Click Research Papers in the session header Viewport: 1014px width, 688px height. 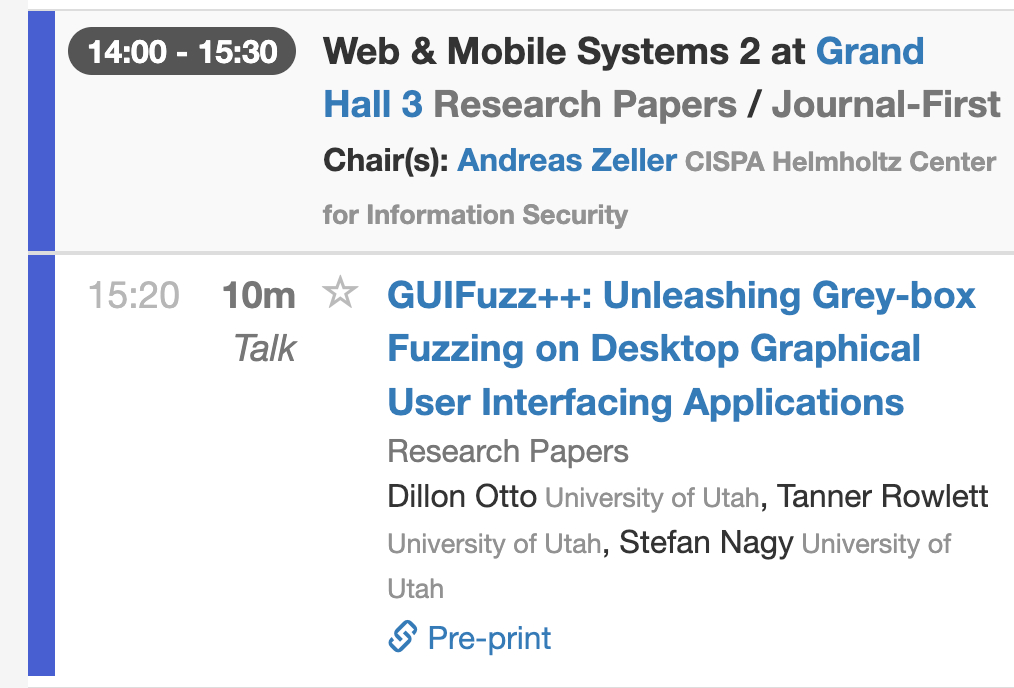pos(585,104)
